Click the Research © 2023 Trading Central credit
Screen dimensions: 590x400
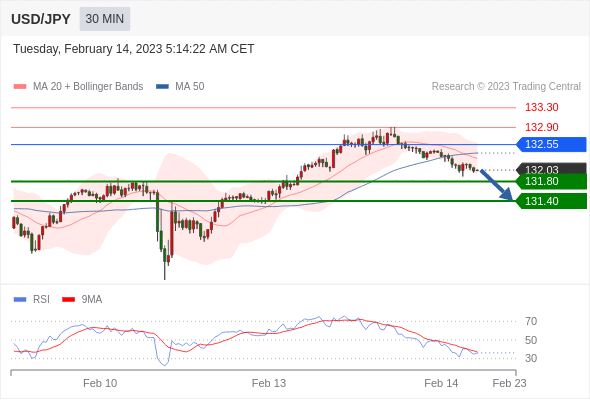click(506, 87)
